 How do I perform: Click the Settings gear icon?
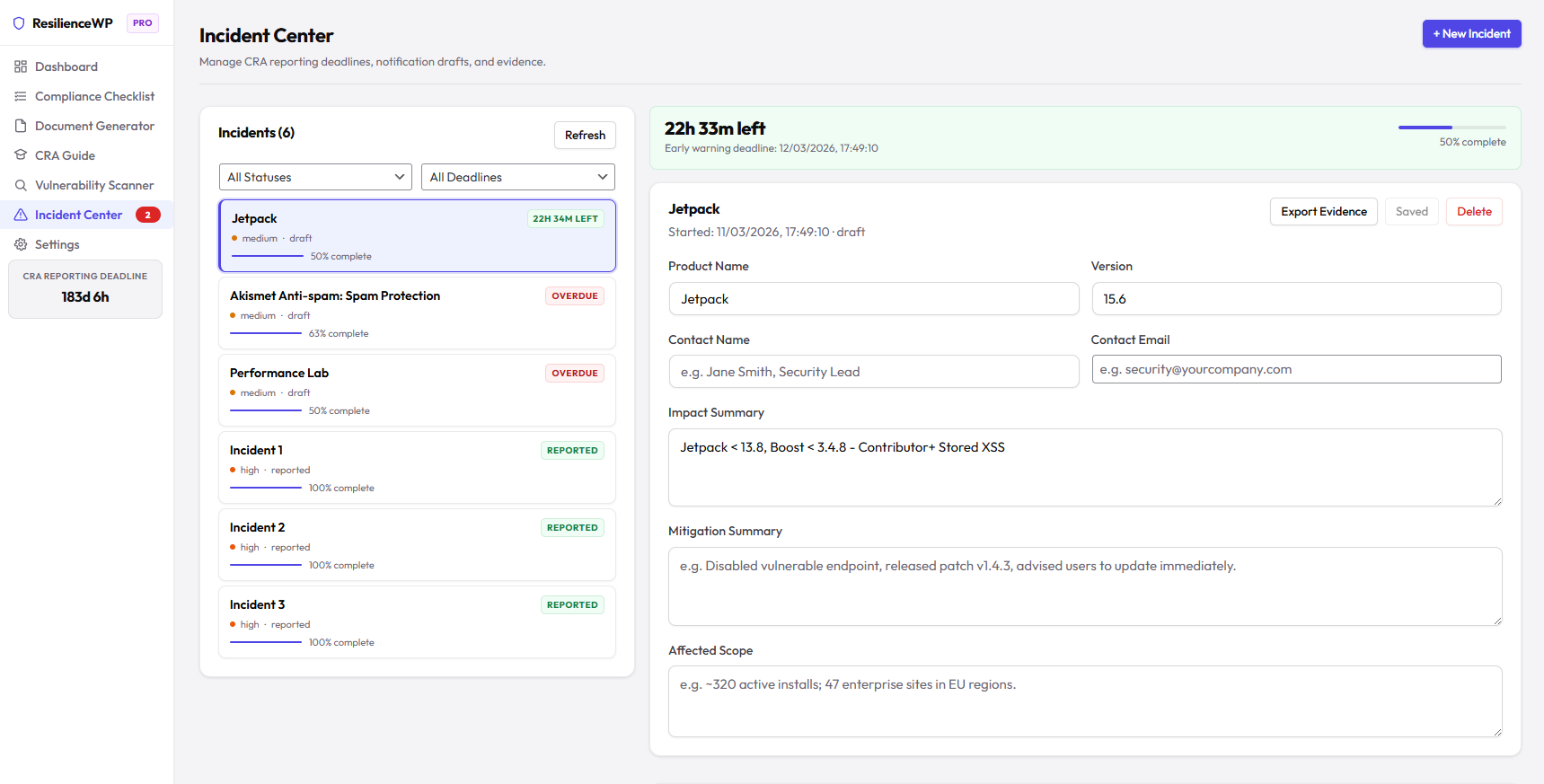[21, 244]
